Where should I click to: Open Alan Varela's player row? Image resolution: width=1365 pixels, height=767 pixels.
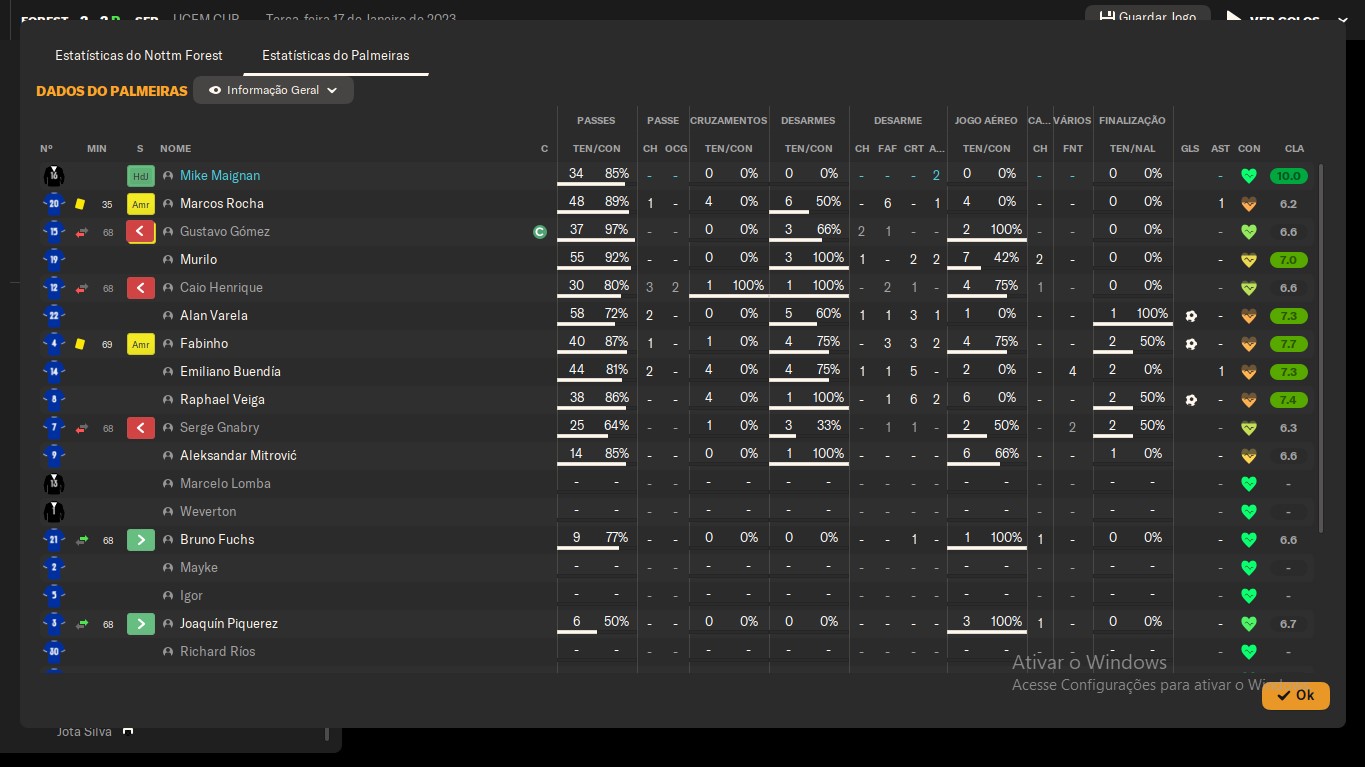click(214, 315)
